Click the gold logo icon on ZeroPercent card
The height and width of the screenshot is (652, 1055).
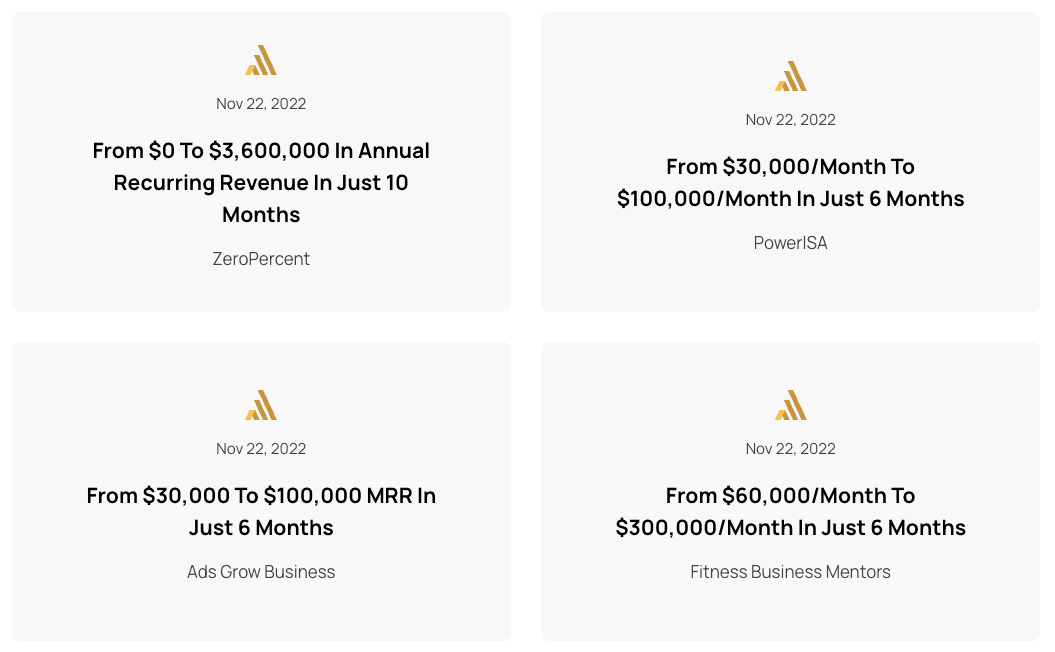tap(261, 60)
